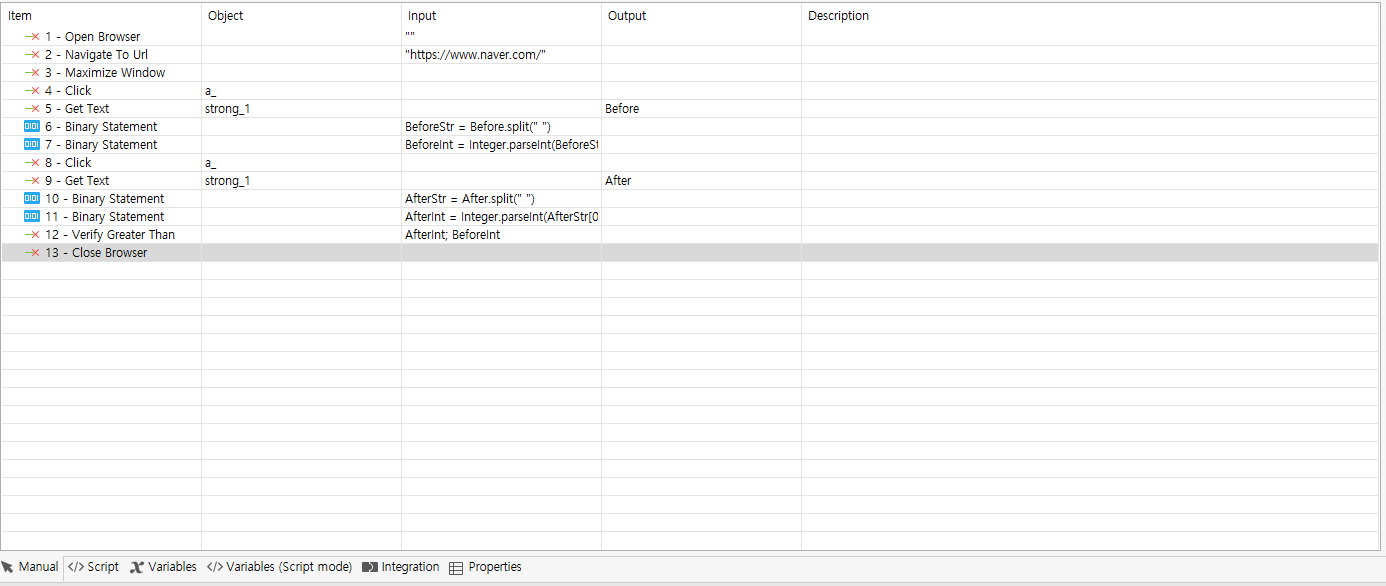Click the arrow icon of step 4 Click
The height and width of the screenshot is (586, 1386).
(x=32, y=91)
